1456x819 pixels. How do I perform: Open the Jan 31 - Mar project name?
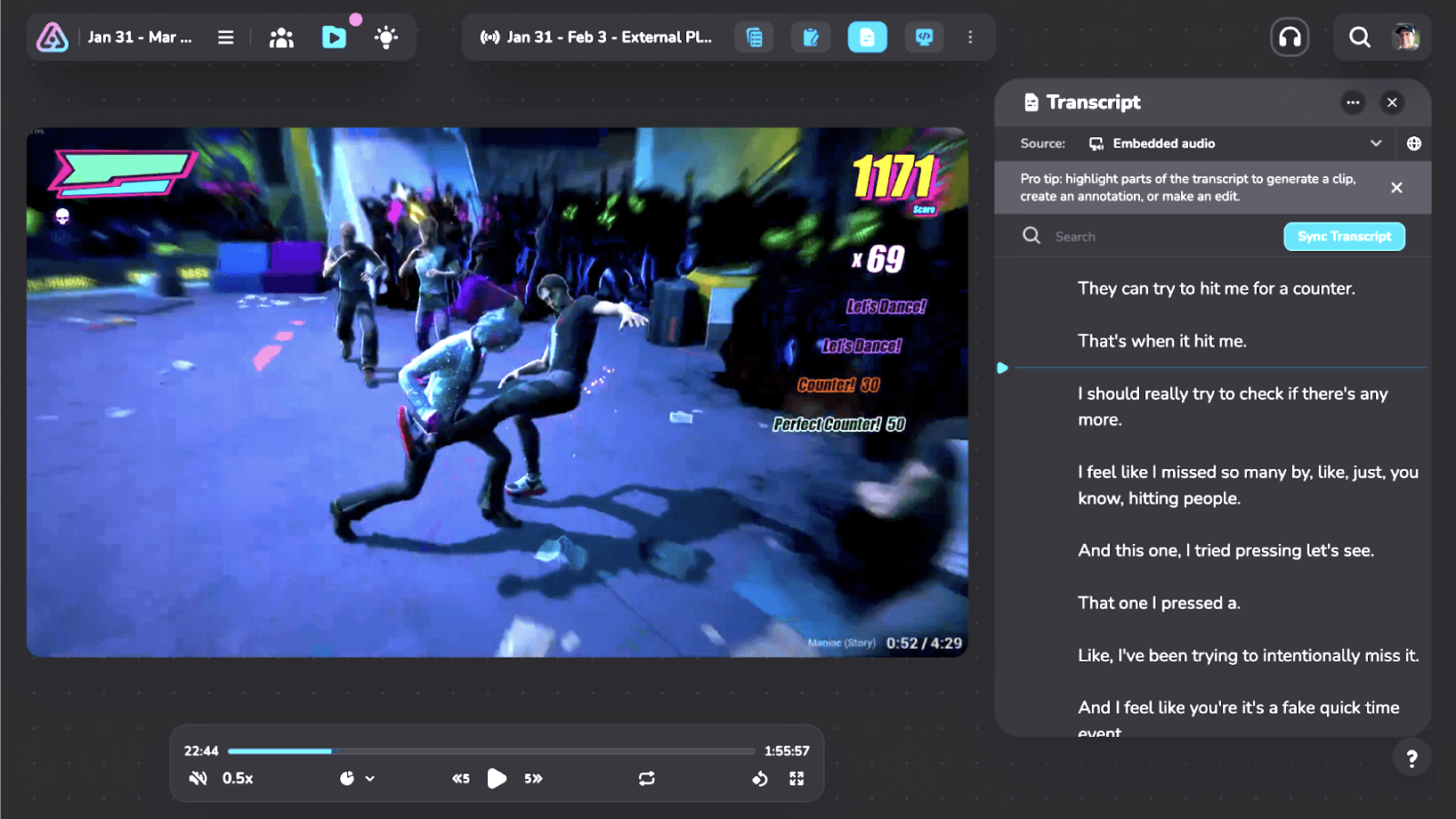(x=140, y=37)
